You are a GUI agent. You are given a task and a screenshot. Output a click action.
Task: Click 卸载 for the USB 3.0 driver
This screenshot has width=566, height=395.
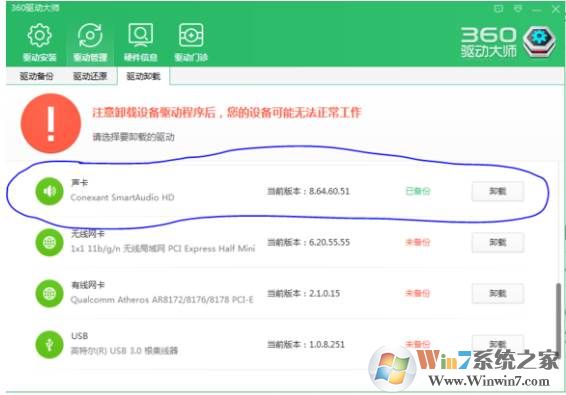pos(498,343)
